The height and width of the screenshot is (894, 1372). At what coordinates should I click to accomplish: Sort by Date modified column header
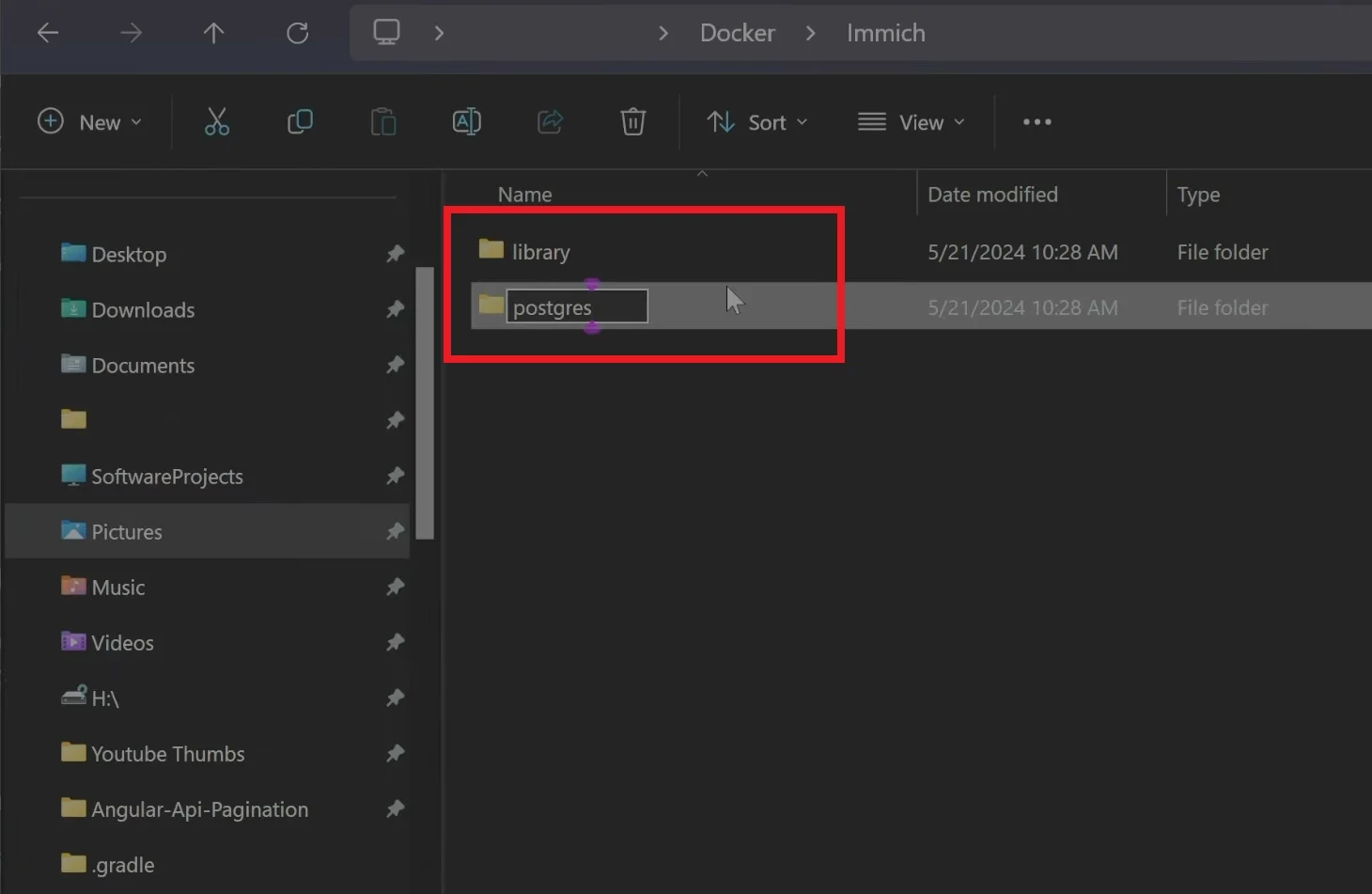click(992, 195)
